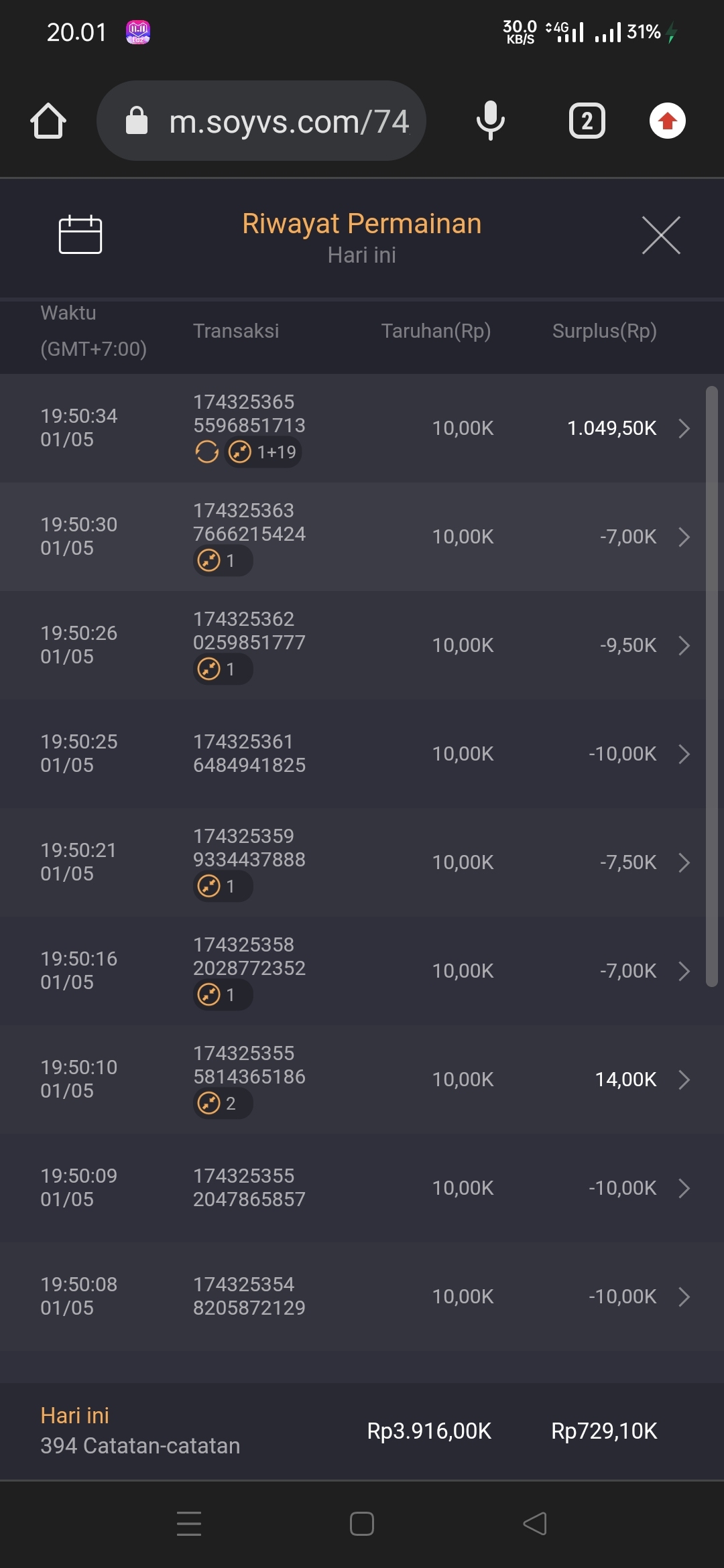Select the 19:50:08 transaction row
Screen dimensions: 724x1568
[362, 1297]
